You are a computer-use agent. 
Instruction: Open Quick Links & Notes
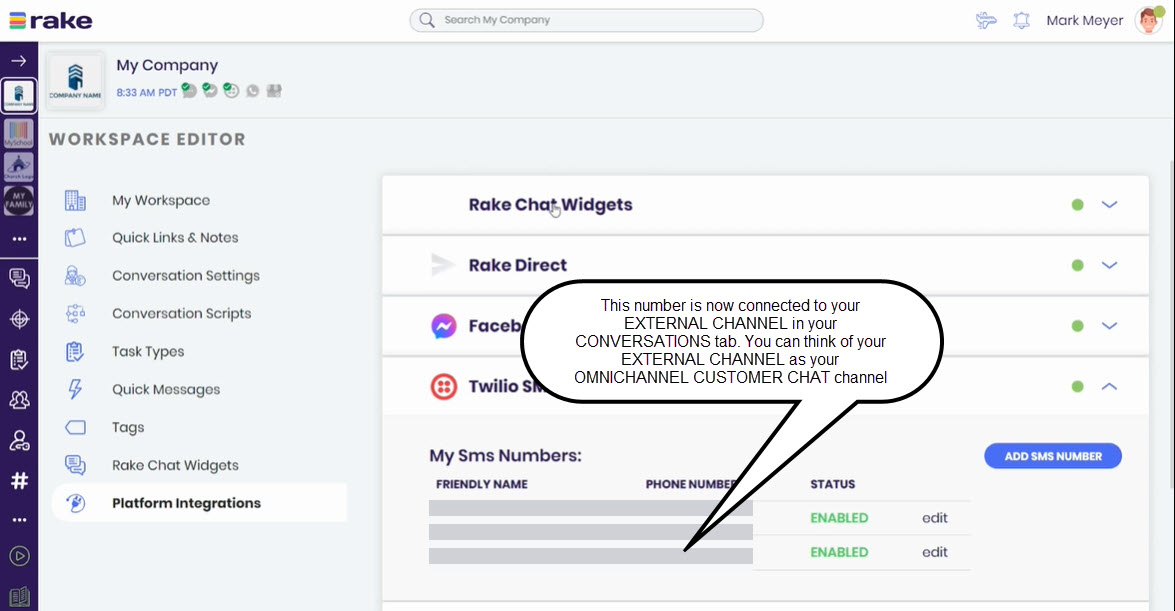click(175, 238)
